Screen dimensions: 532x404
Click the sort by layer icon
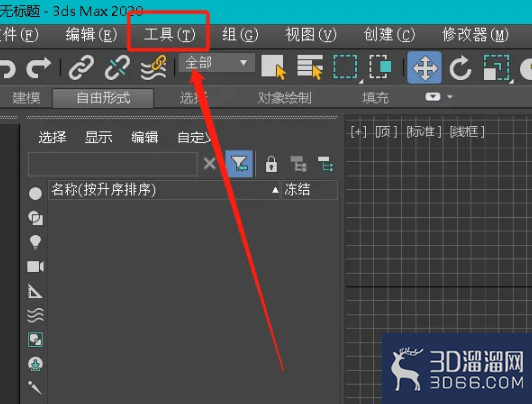pyautogui.click(x=326, y=164)
